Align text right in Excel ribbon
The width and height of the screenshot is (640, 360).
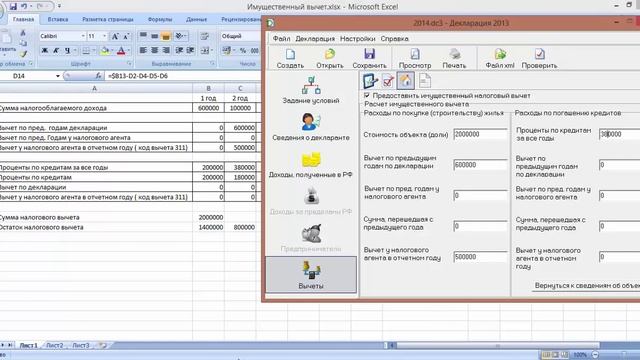click(x=166, y=50)
